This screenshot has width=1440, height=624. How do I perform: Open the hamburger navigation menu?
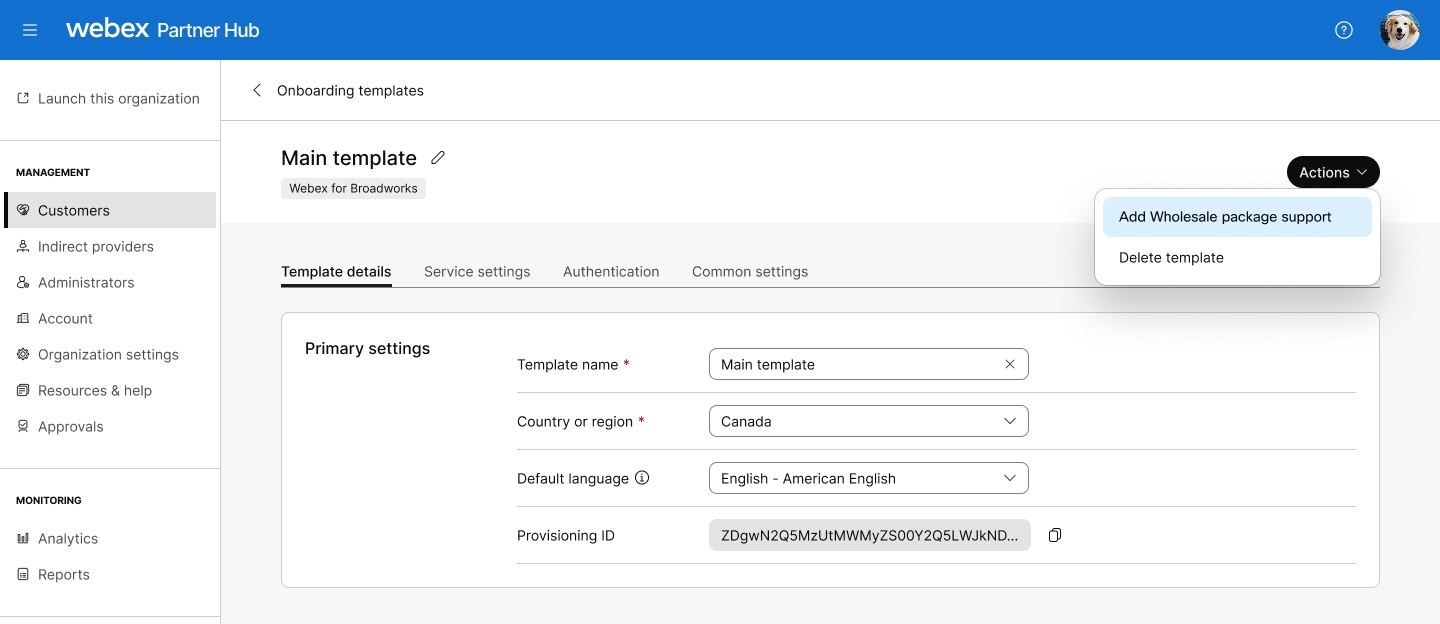pos(30,30)
